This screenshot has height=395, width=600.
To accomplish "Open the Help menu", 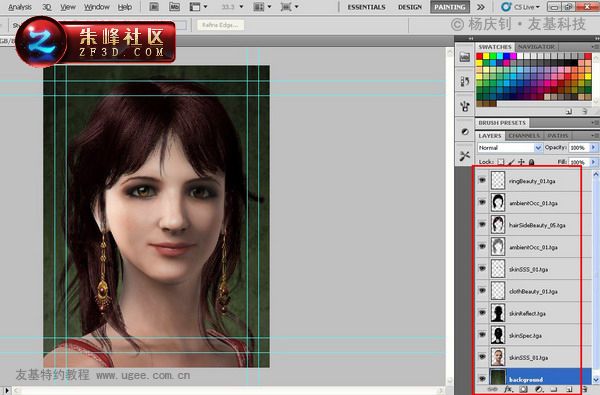I will click(x=125, y=7).
